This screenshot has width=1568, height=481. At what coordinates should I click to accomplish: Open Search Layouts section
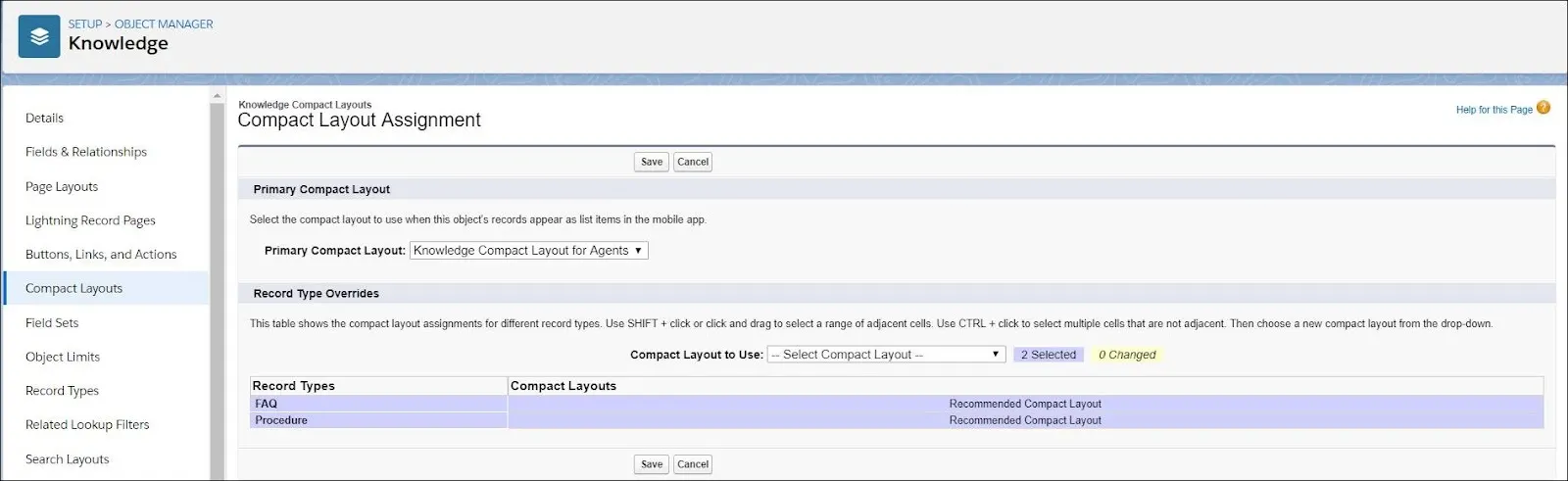coord(68,458)
